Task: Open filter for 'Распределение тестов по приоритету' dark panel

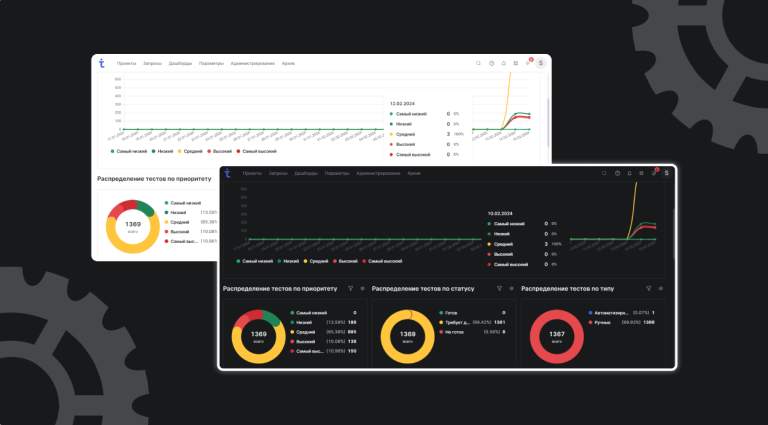Action: 350,288
